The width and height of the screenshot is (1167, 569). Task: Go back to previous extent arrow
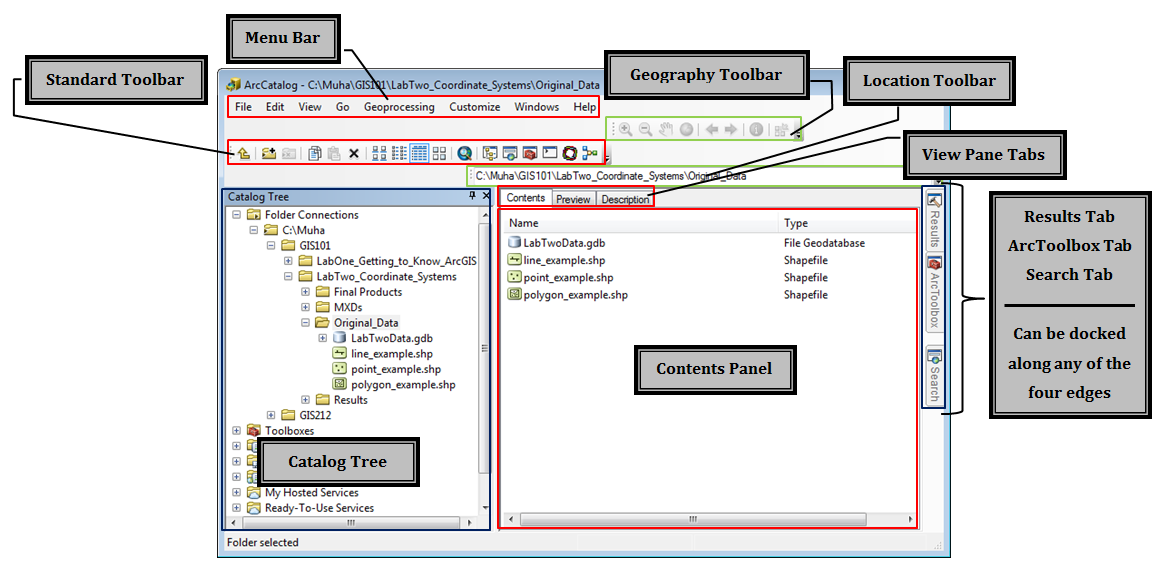(712, 129)
